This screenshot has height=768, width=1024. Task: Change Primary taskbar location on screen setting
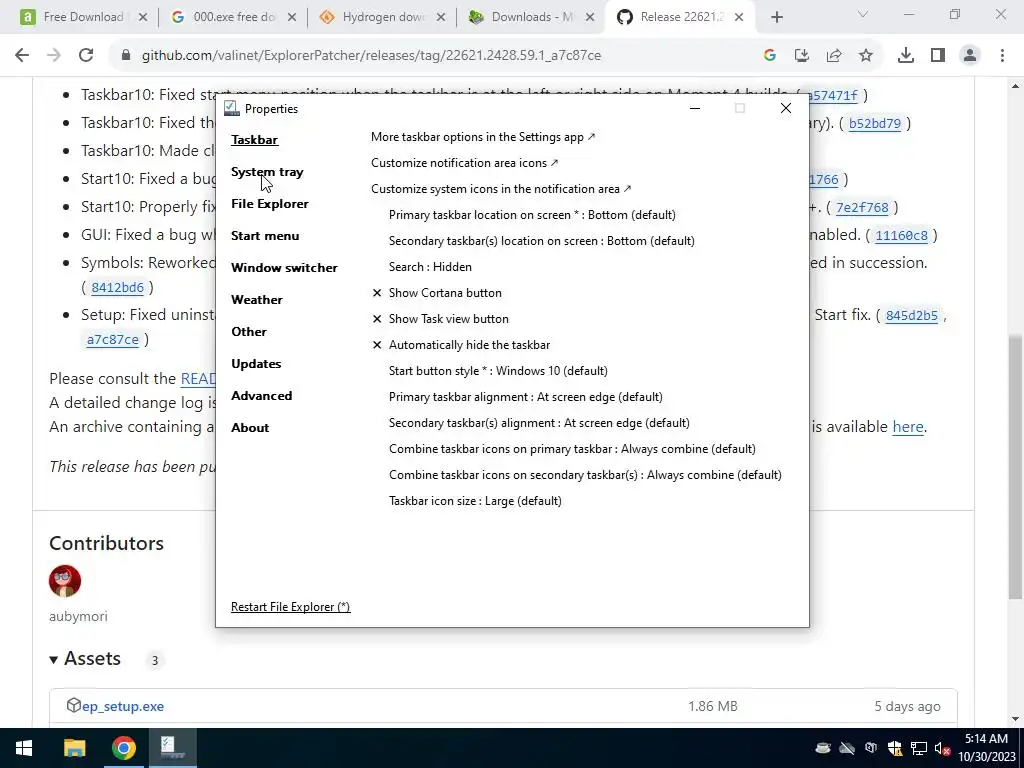(532, 215)
